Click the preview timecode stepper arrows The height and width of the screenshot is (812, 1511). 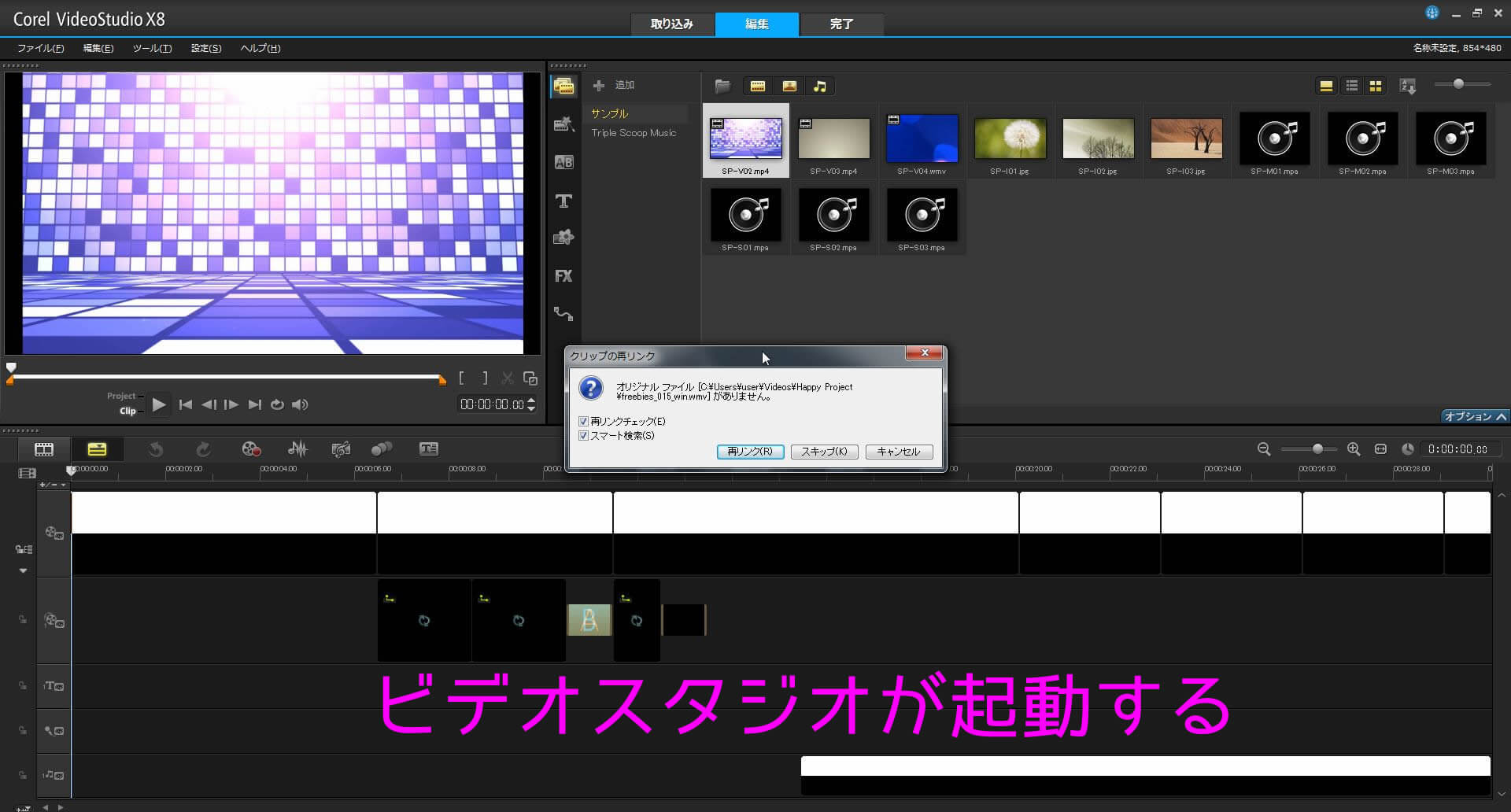pyautogui.click(x=531, y=404)
